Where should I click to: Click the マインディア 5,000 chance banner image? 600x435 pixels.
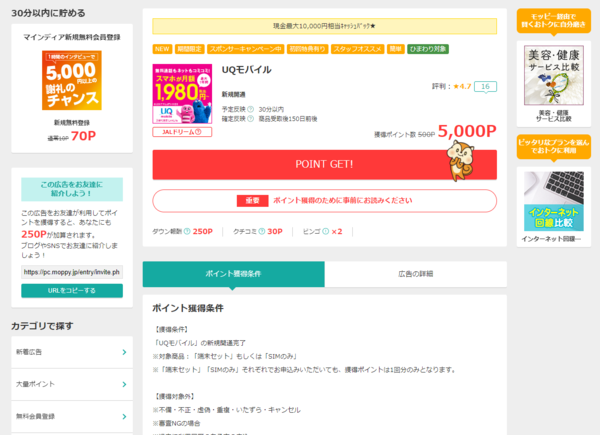coord(72,80)
